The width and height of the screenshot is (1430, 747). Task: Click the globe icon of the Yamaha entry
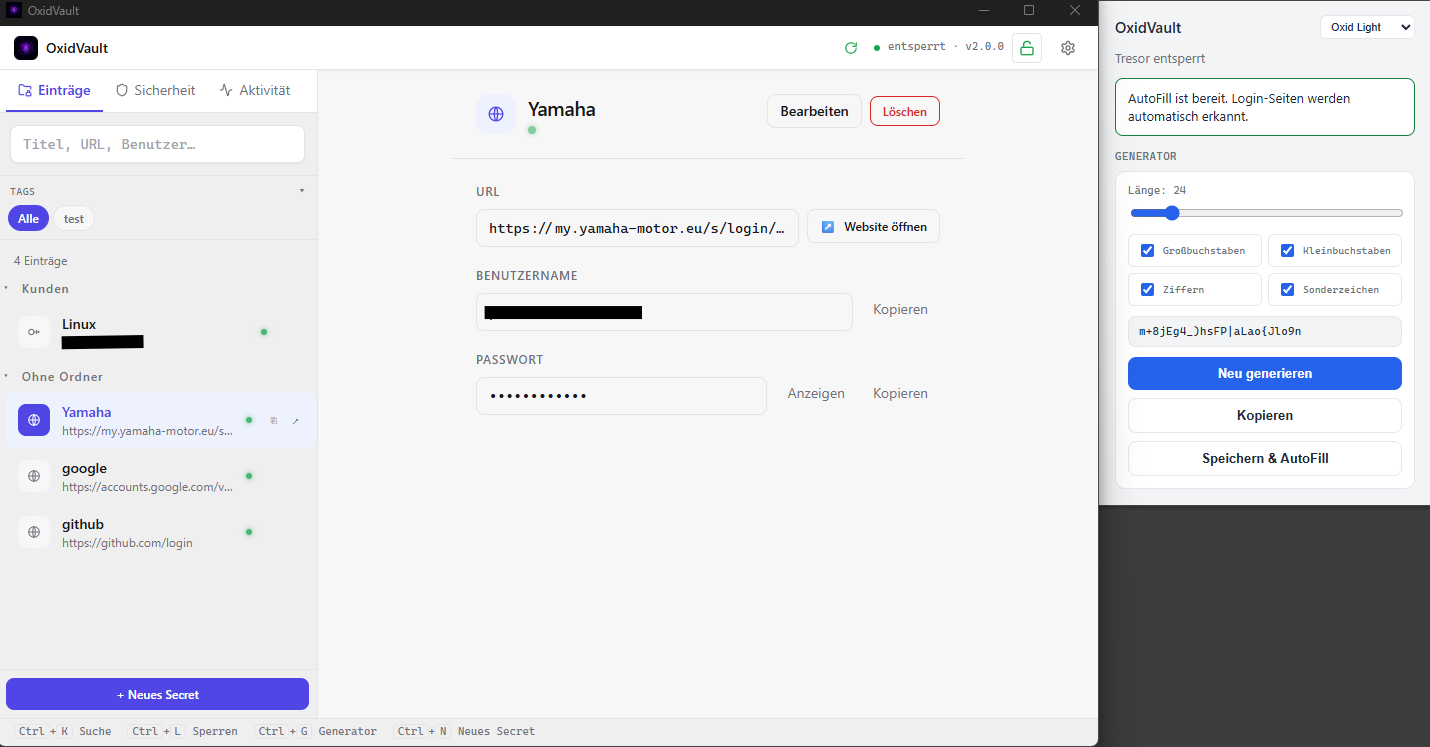pyautogui.click(x=34, y=420)
